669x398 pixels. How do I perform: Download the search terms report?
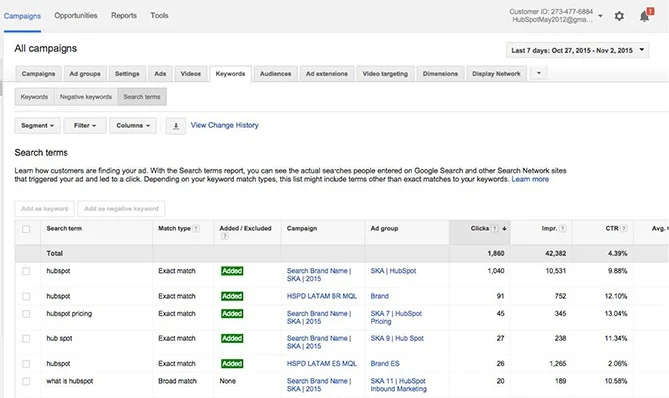tap(176, 126)
